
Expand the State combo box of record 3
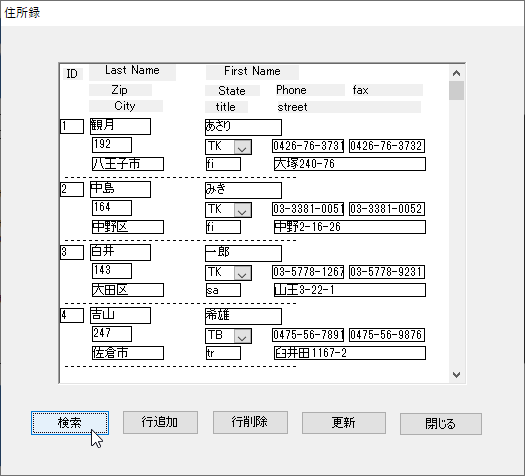pos(242,273)
